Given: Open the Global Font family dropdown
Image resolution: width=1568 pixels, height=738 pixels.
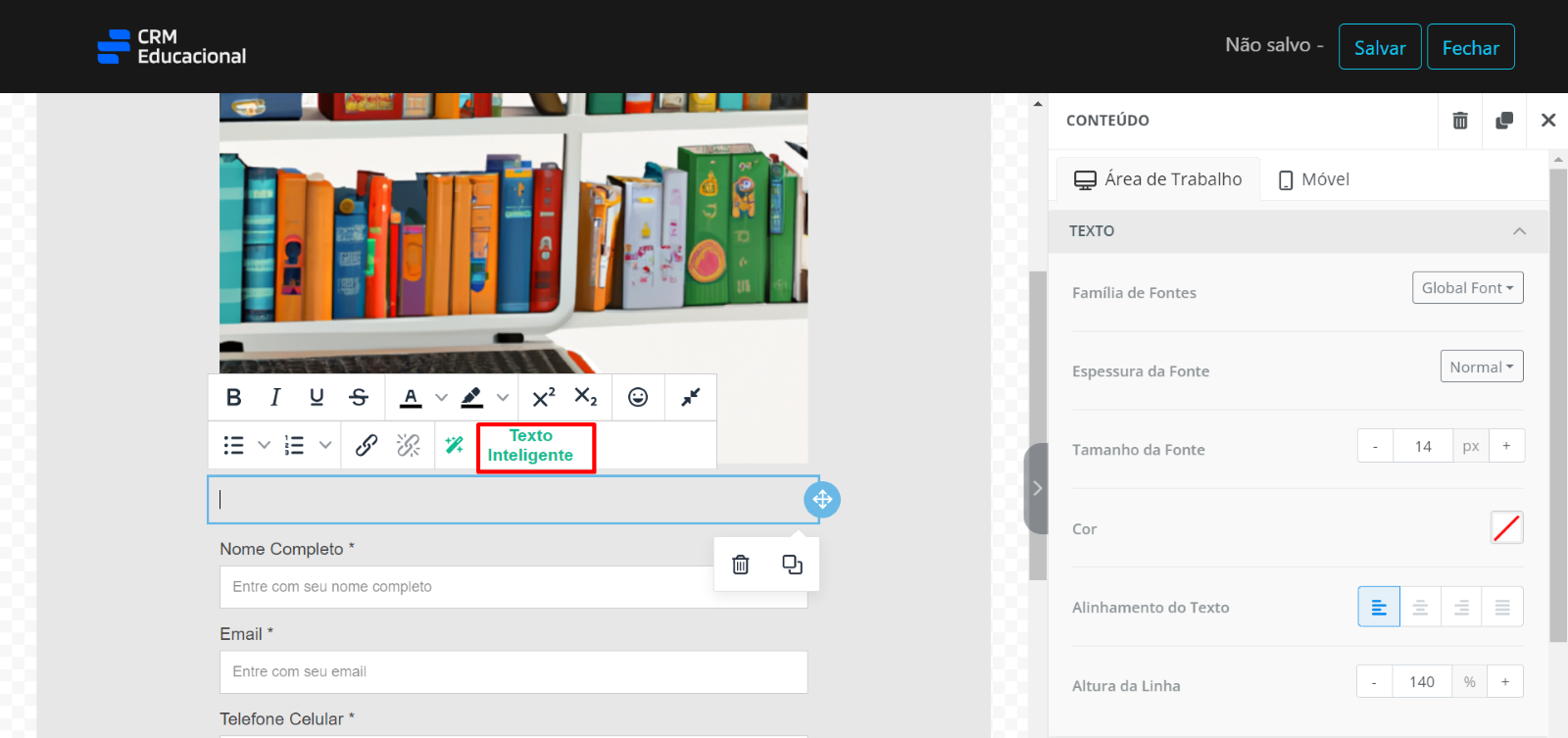Looking at the screenshot, I should (x=1467, y=288).
